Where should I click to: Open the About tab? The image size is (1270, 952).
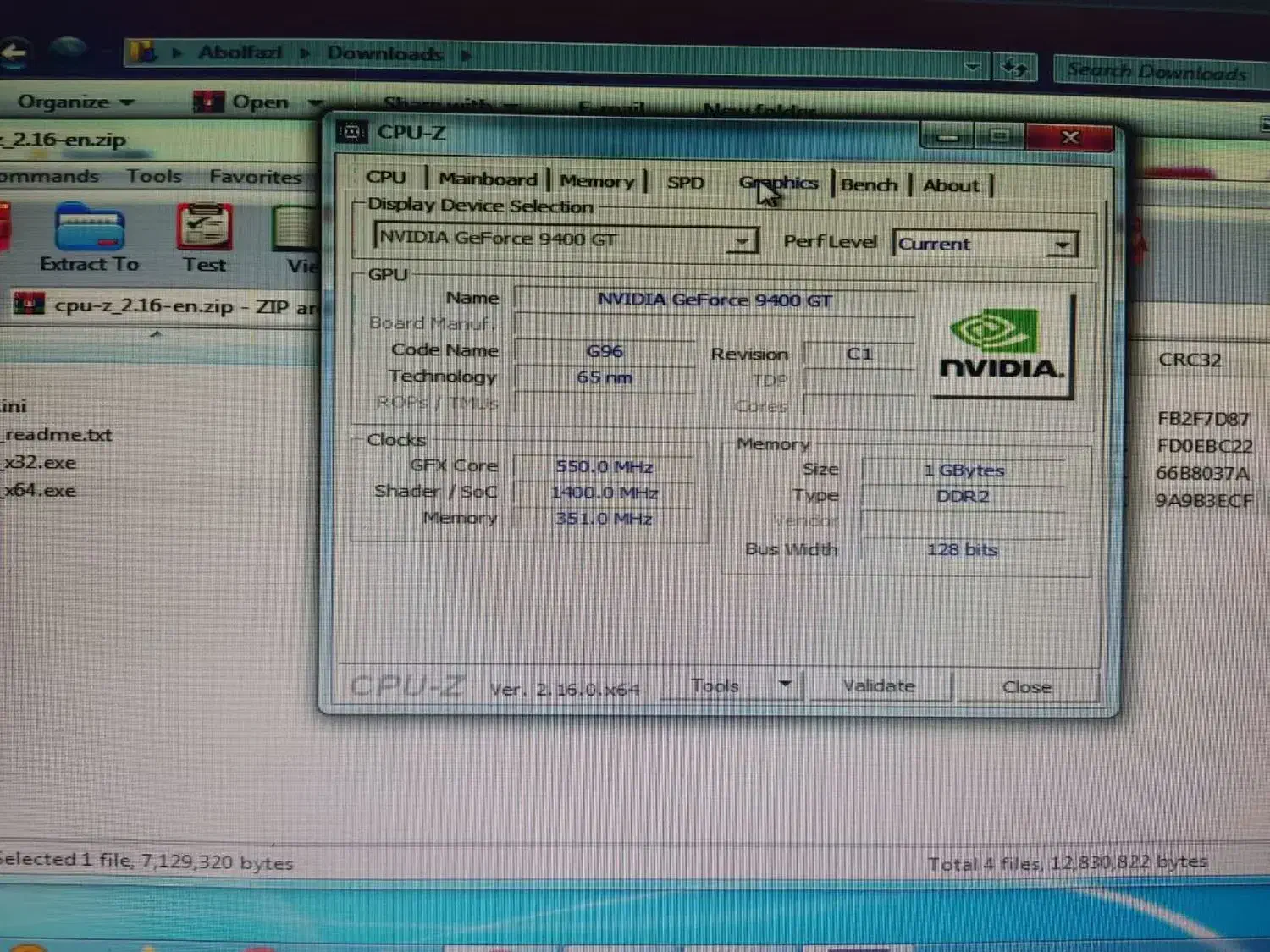[951, 185]
